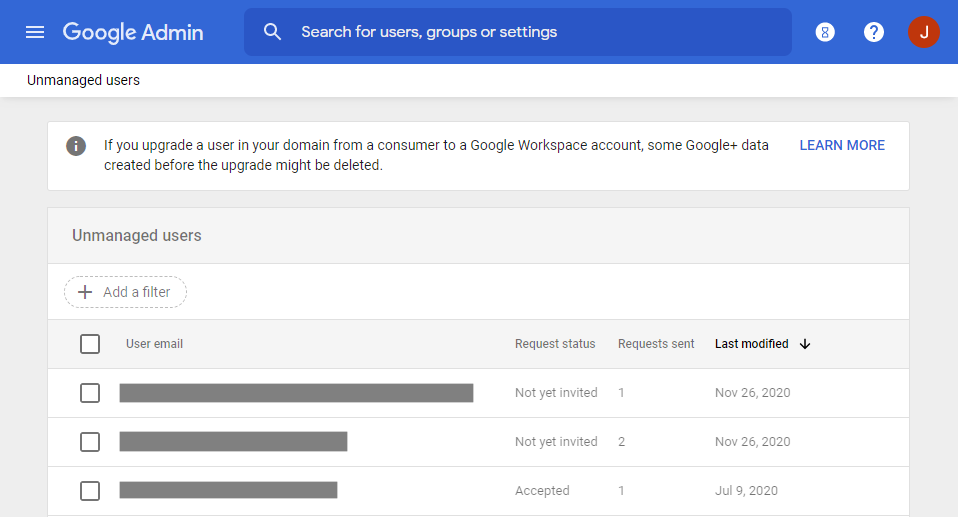Open the hourglass tasks icon
Image resolution: width=958 pixels, height=517 pixels.
825,32
